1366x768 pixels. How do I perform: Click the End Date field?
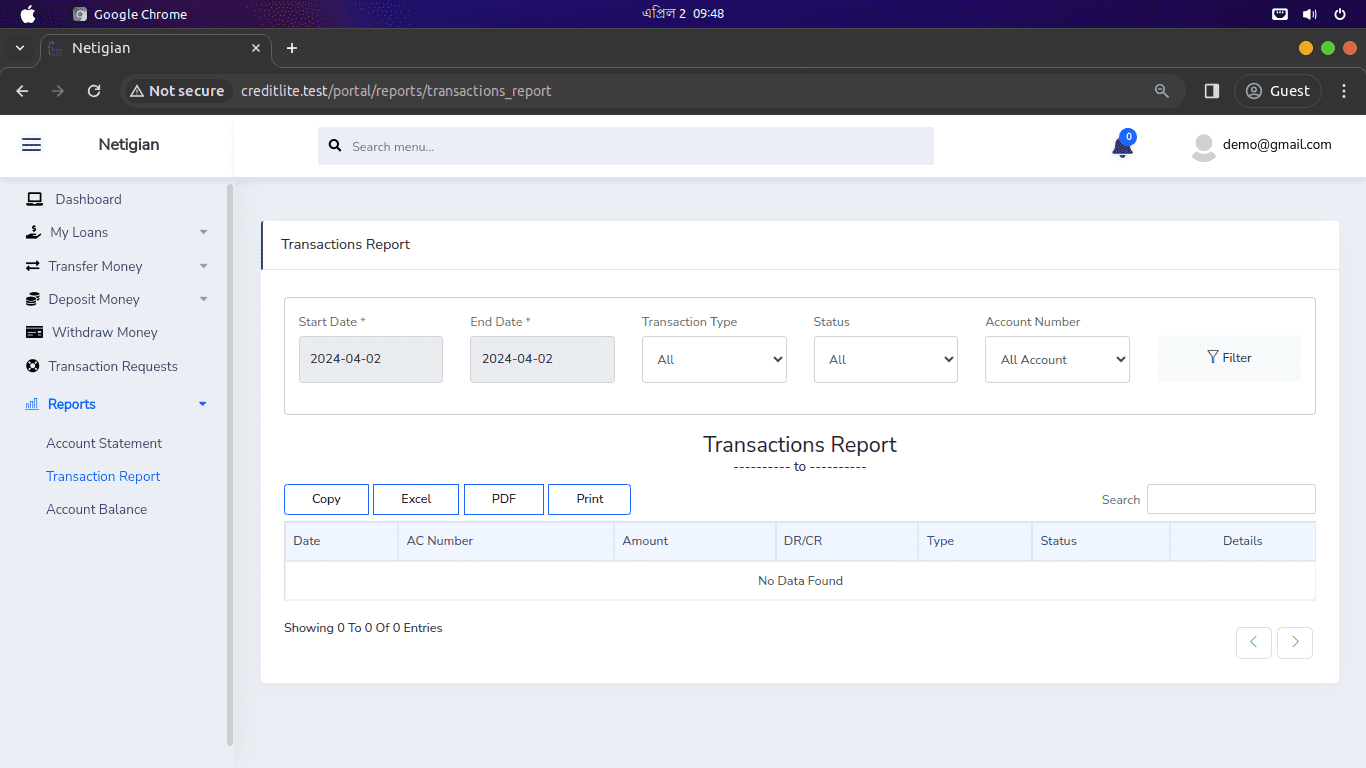542,359
